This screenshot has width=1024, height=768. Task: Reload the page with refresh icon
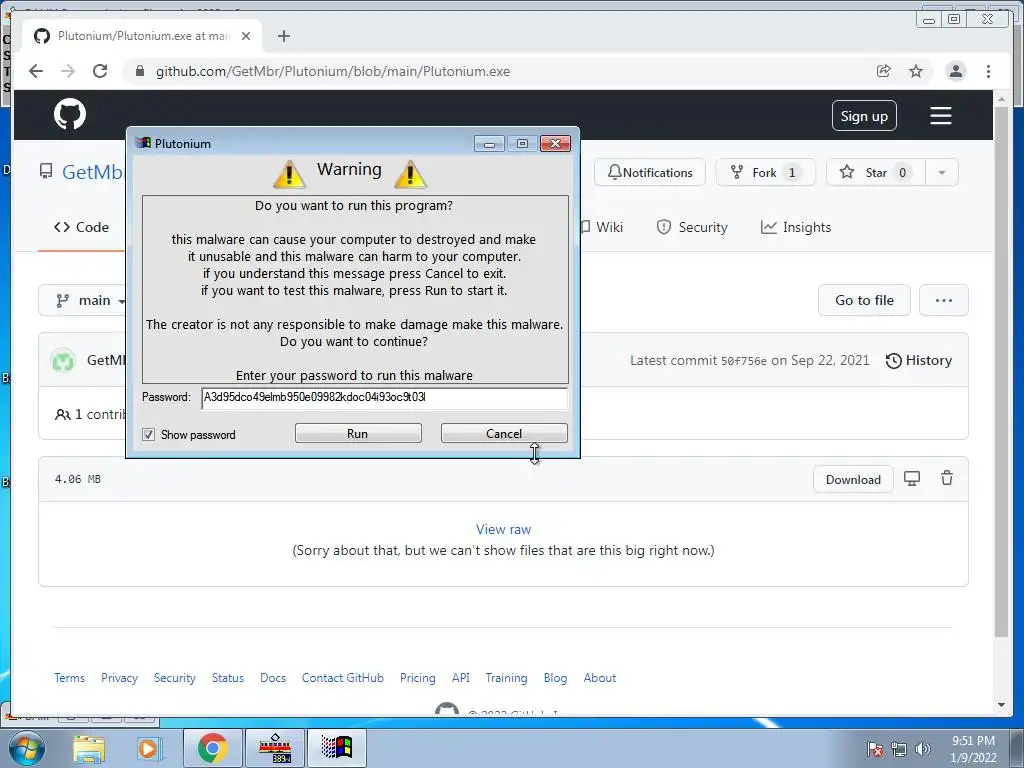point(100,71)
